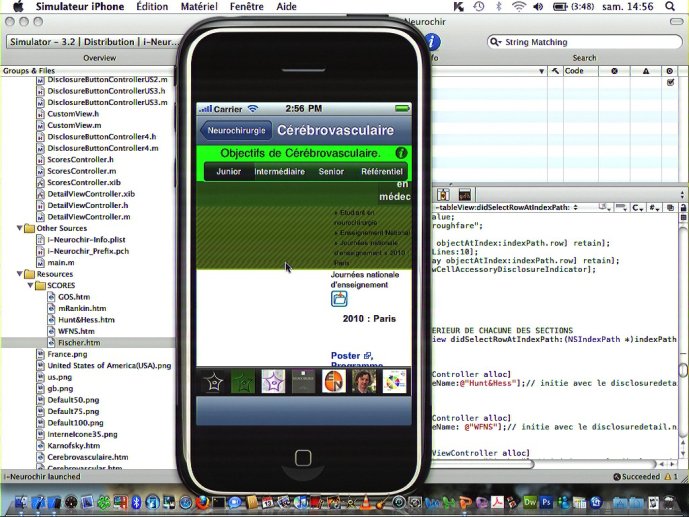The width and height of the screenshot is (689, 517).
Task: Open the breakpoints dropdown in editor bar
Action: tap(621, 207)
